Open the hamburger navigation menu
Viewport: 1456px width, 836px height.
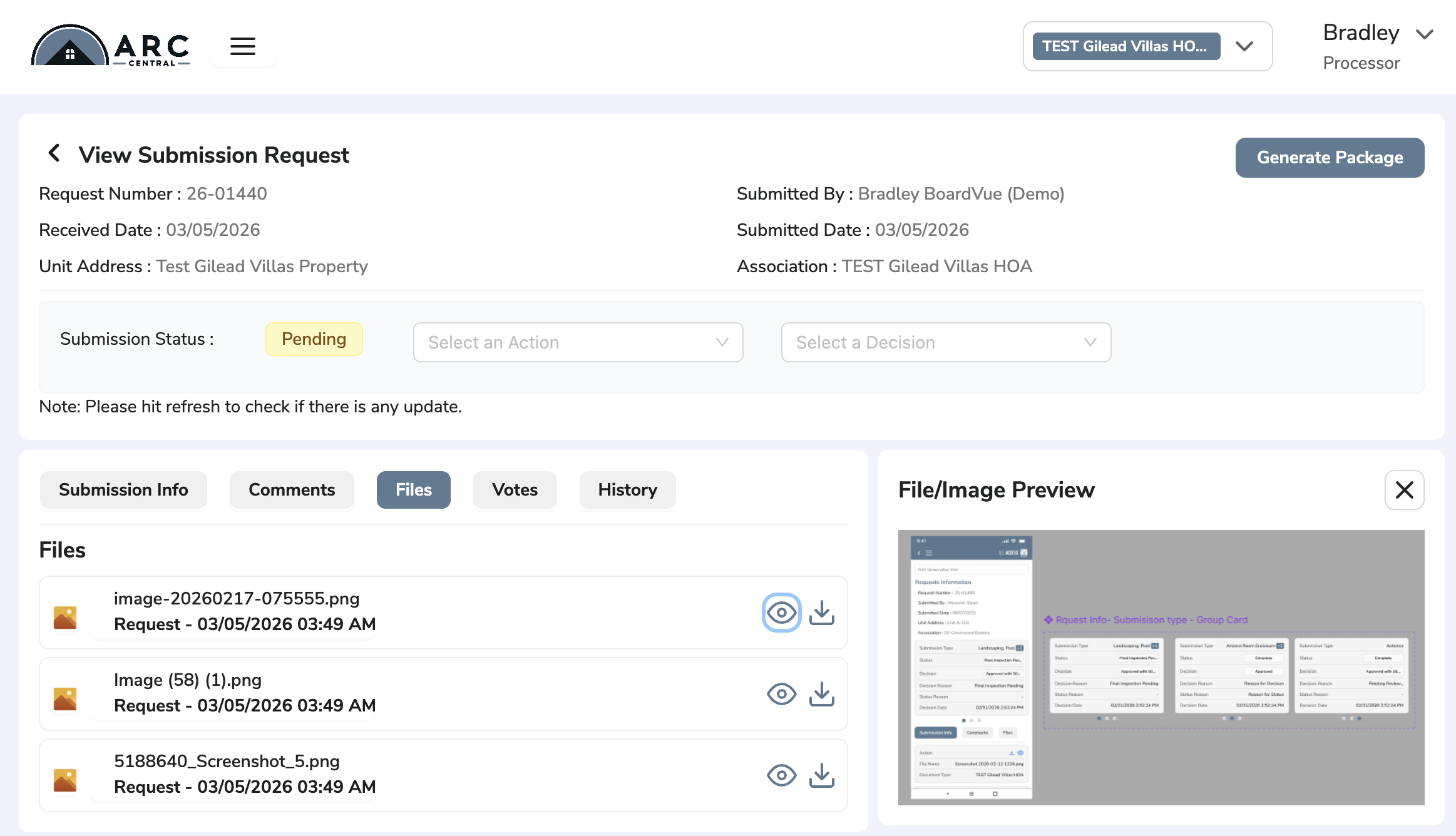point(242,46)
